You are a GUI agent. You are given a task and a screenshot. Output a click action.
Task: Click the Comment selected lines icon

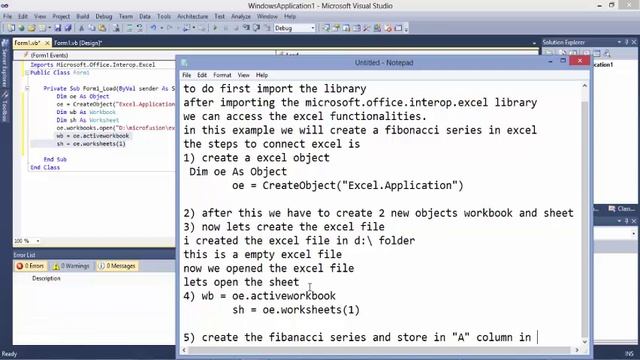[x=129, y=28]
